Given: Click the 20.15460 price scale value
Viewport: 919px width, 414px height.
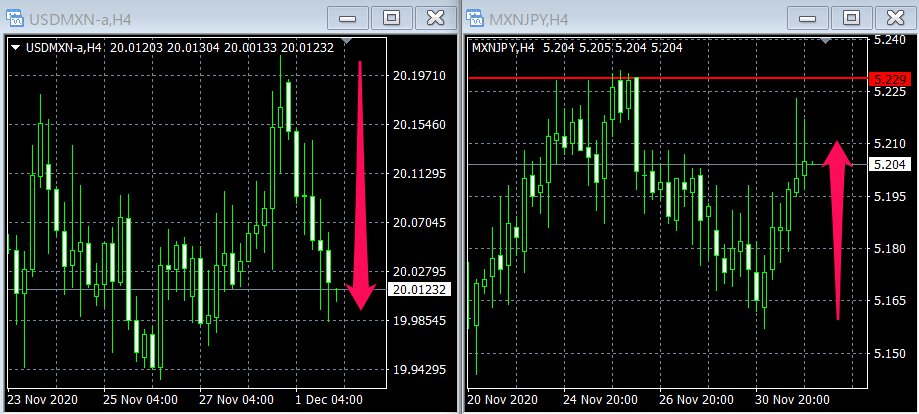Looking at the screenshot, I should pyautogui.click(x=419, y=124).
